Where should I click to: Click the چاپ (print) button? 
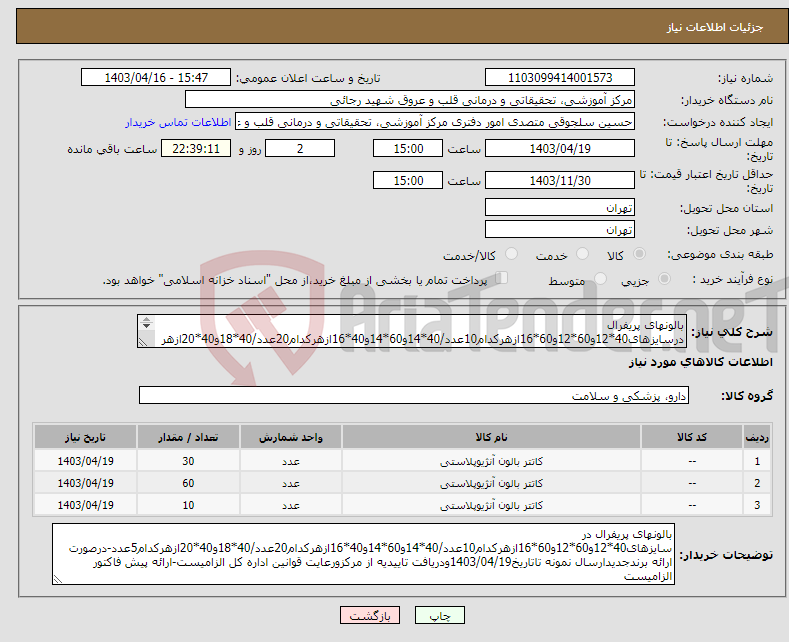click(x=439, y=615)
